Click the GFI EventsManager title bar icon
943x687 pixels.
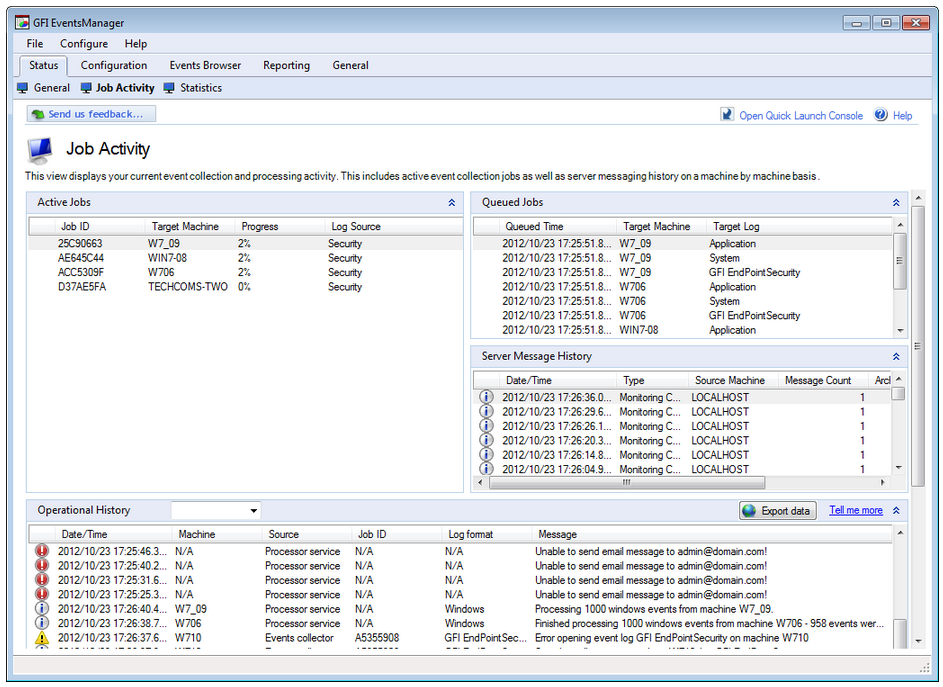point(22,23)
